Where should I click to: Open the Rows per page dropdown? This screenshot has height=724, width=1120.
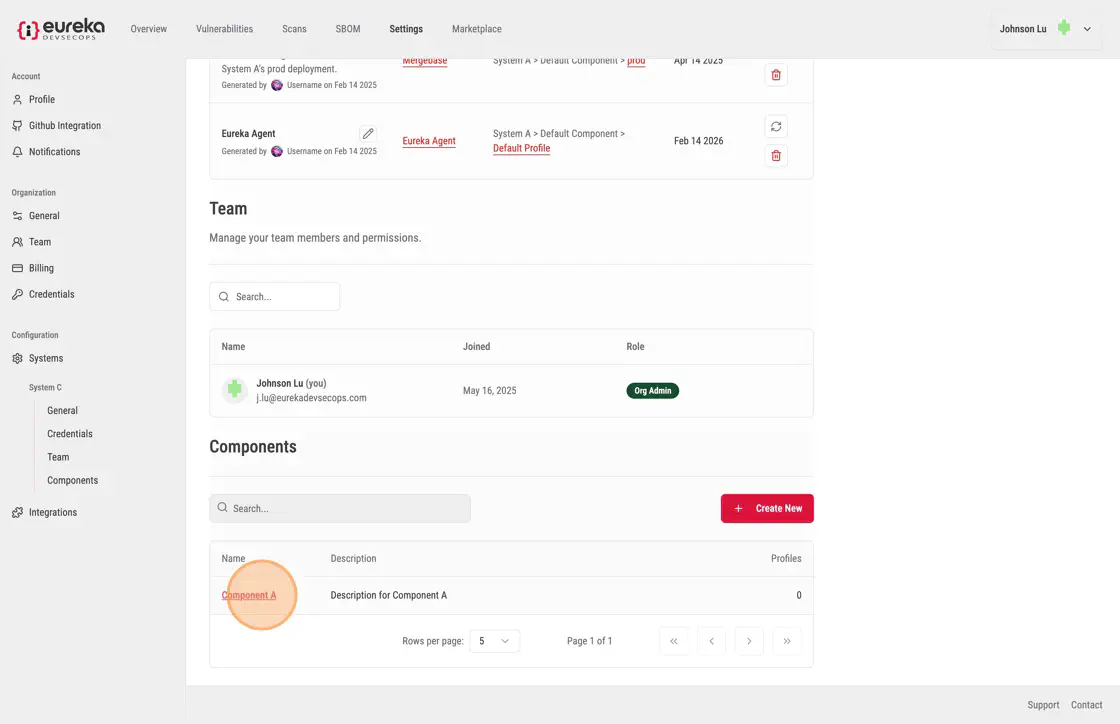pos(494,641)
